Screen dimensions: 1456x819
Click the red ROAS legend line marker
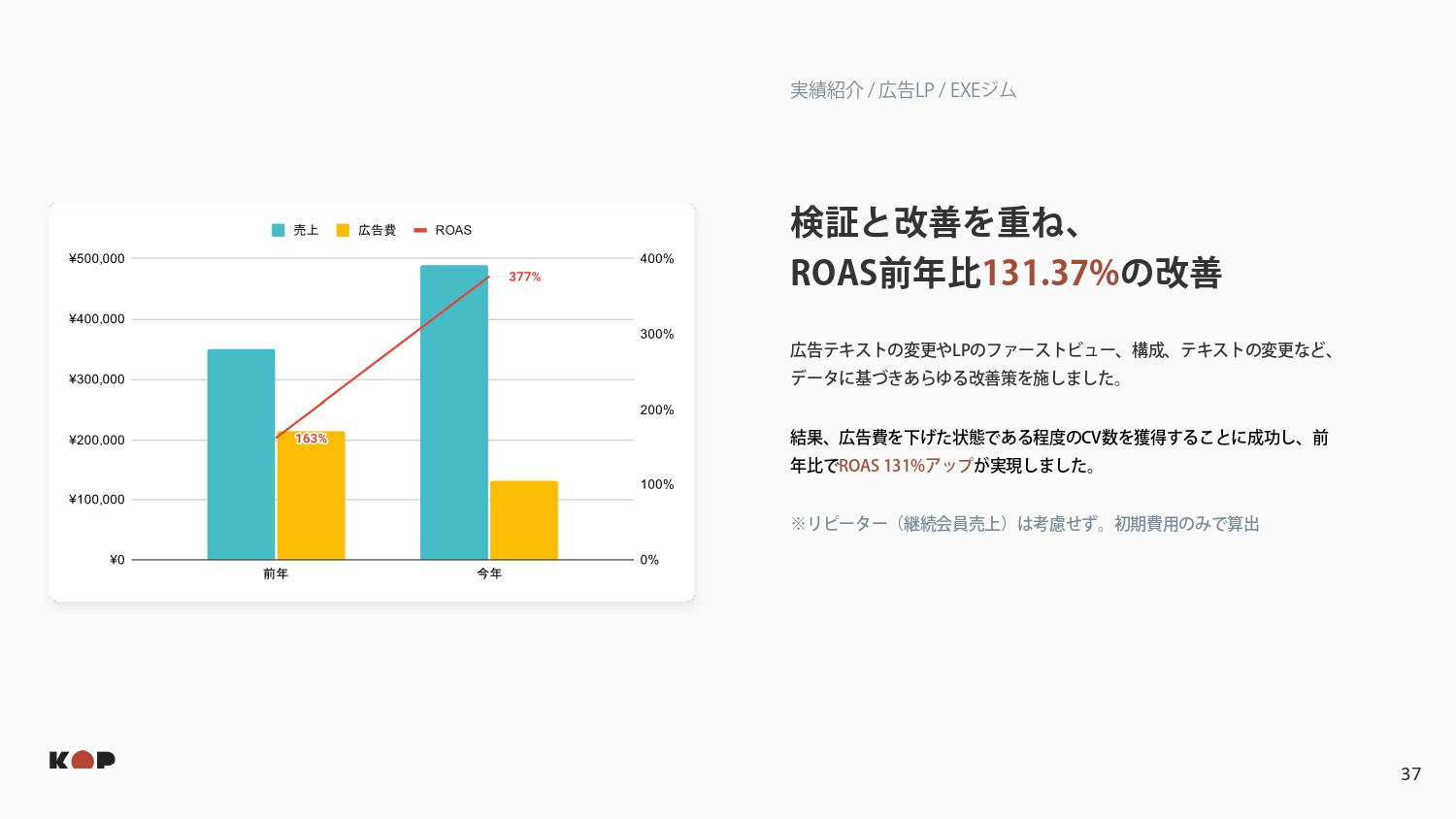(x=420, y=230)
